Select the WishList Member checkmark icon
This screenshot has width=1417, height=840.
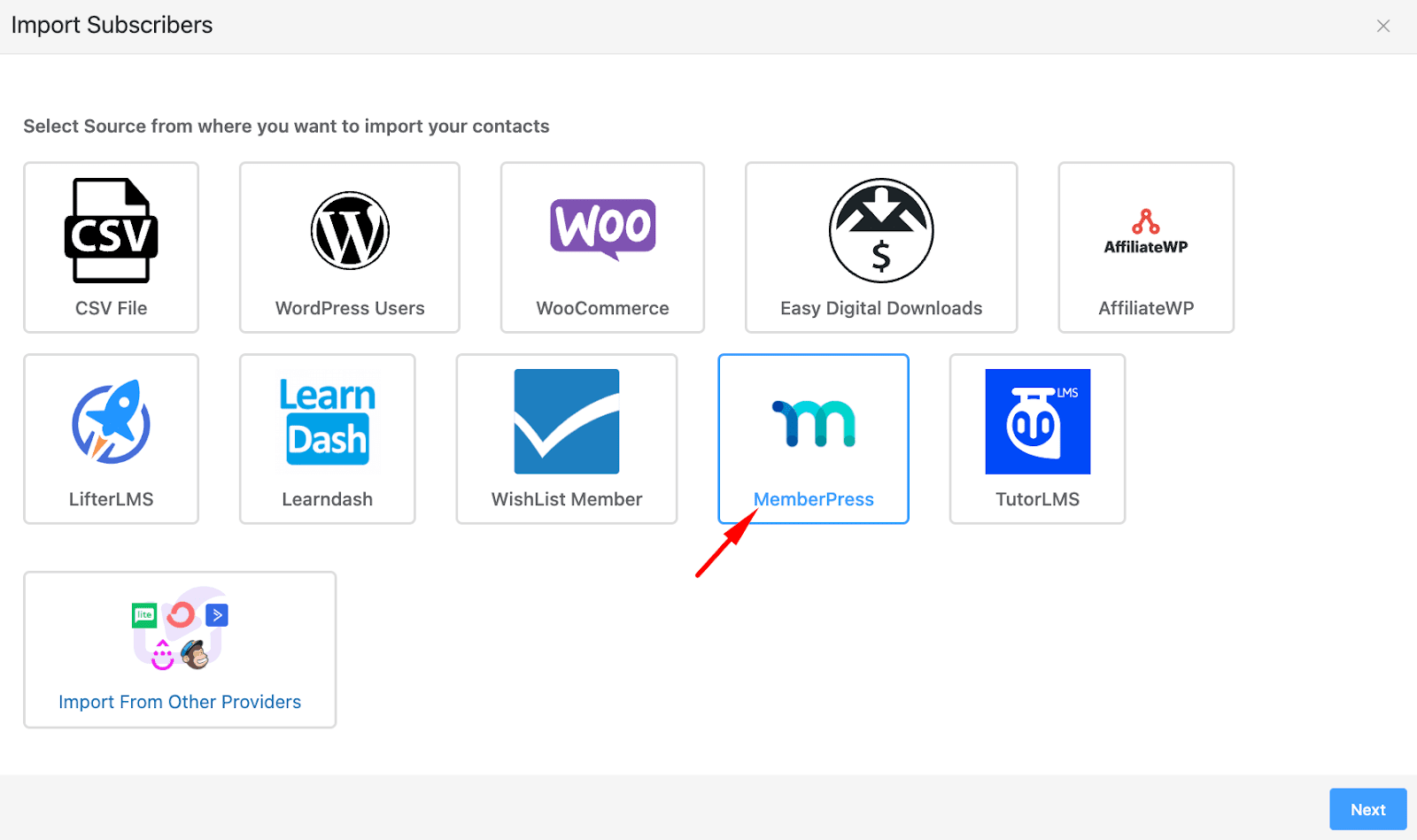click(x=567, y=421)
